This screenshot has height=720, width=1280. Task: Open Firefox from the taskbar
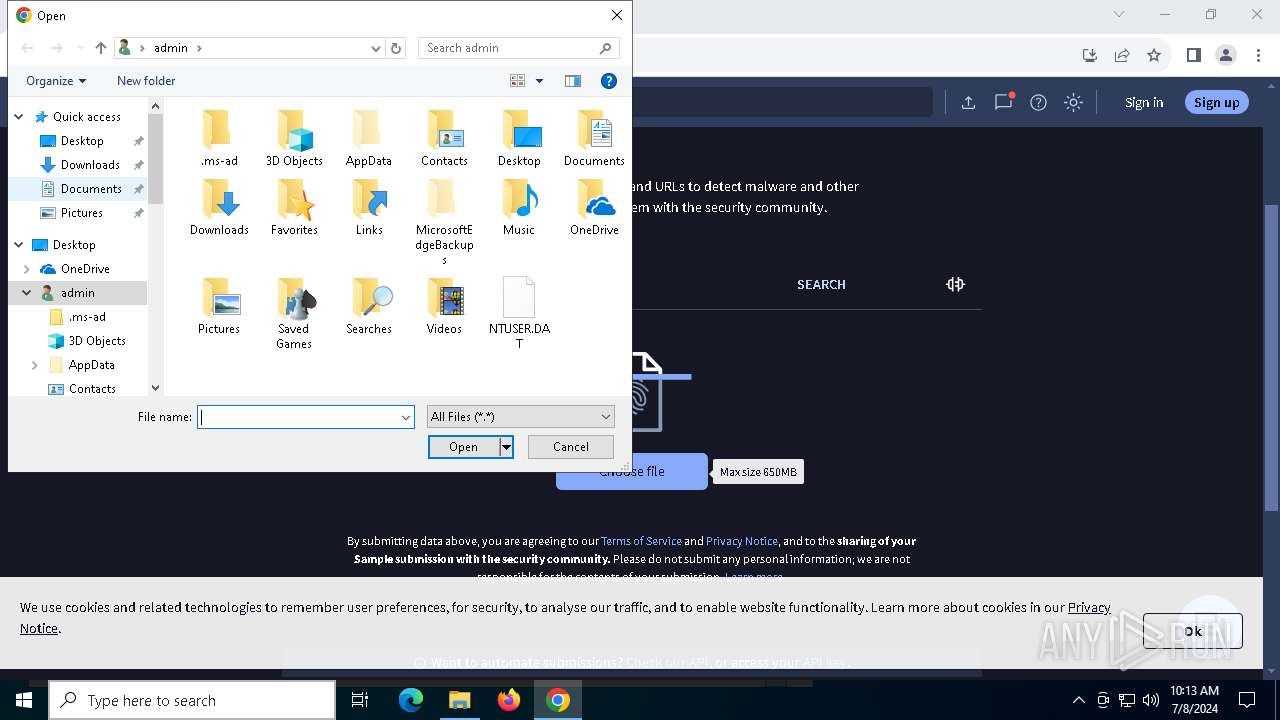pos(509,700)
